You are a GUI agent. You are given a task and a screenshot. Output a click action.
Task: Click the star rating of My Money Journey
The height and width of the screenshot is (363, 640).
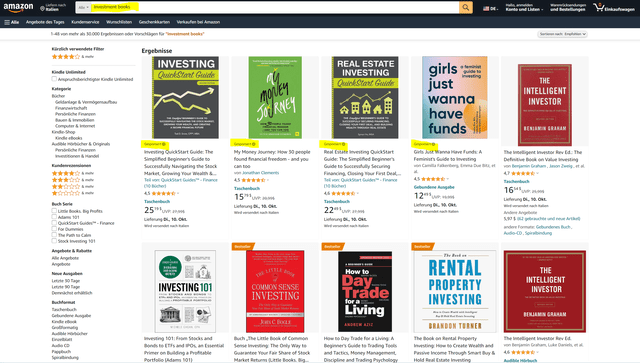pyautogui.click(x=253, y=180)
